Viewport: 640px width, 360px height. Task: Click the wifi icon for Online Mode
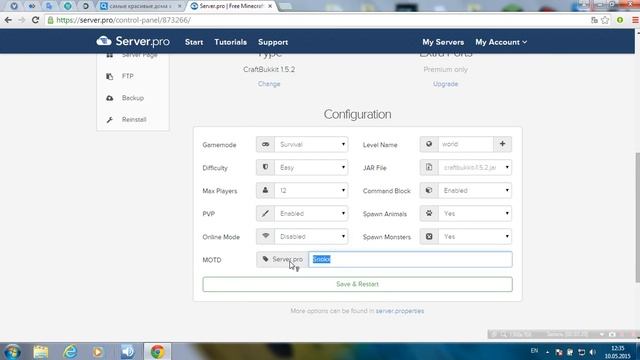[x=265, y=237]
